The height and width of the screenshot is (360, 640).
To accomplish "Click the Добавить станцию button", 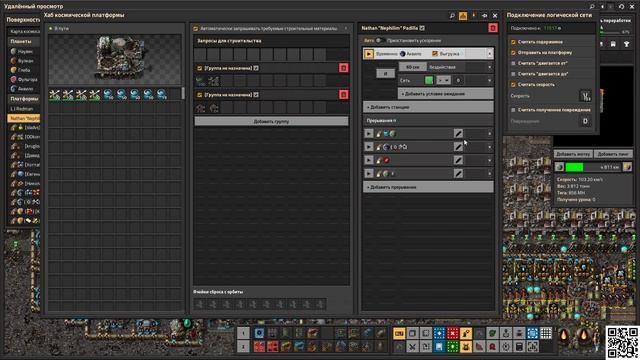I will [428, 107].
